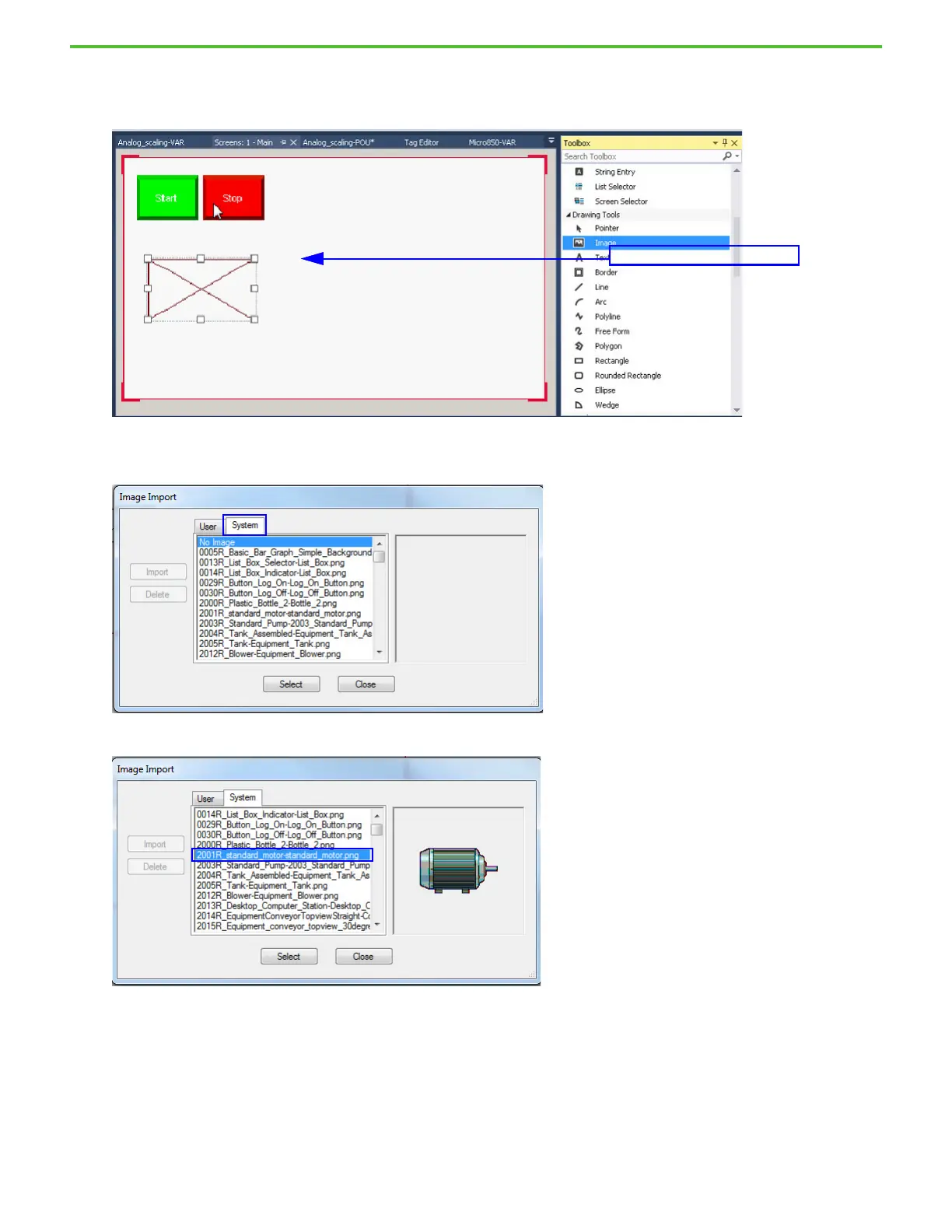Pin the Toolbox panel with auto-hide icon
This screenshot has width=952, height=1232.
point(725,143)
